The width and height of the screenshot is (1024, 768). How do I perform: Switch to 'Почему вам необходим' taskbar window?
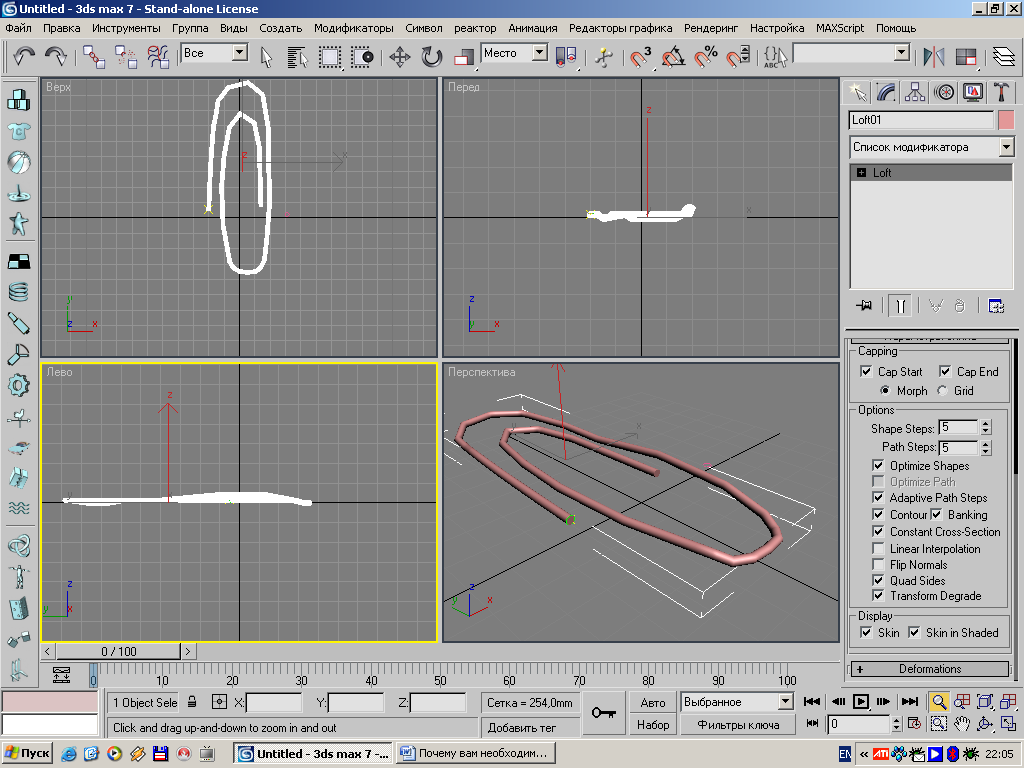476,753
